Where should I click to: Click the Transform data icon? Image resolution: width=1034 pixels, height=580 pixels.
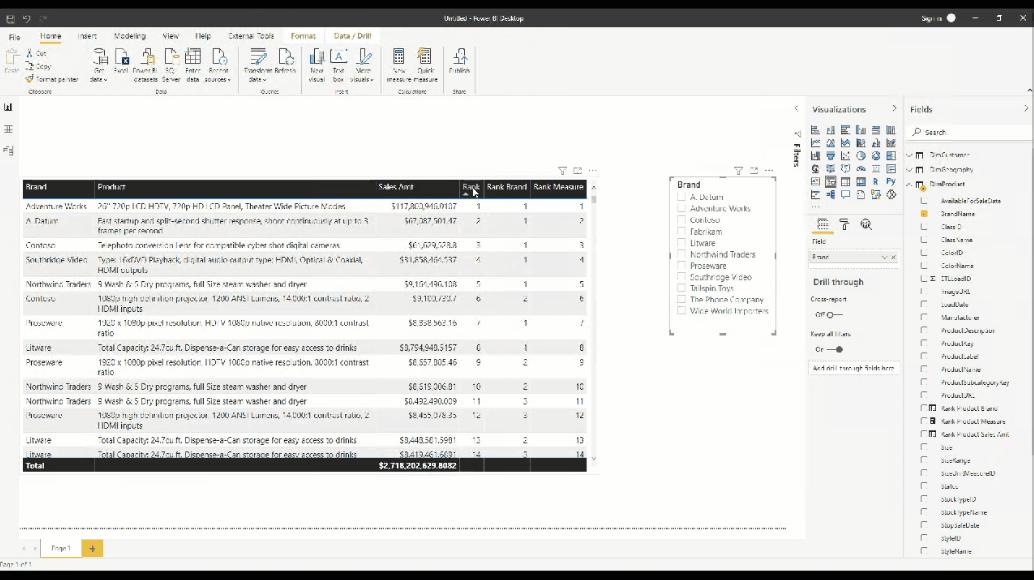tap(257, 65)
